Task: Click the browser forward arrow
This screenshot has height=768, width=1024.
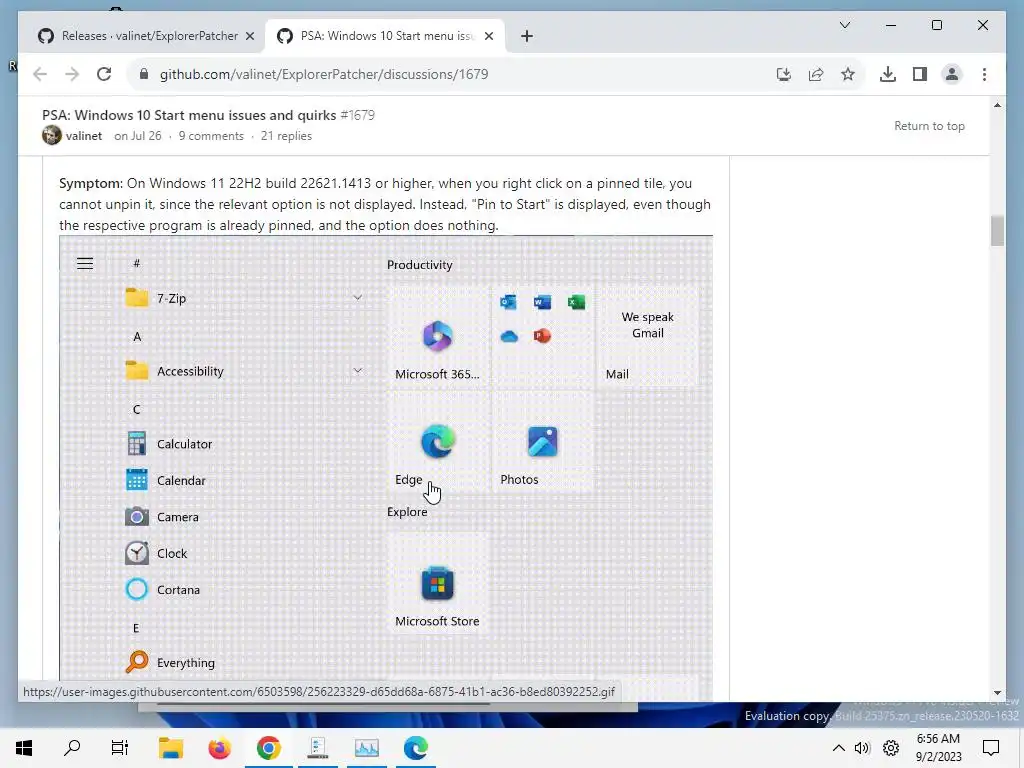Action: click(x=72, y=74)
